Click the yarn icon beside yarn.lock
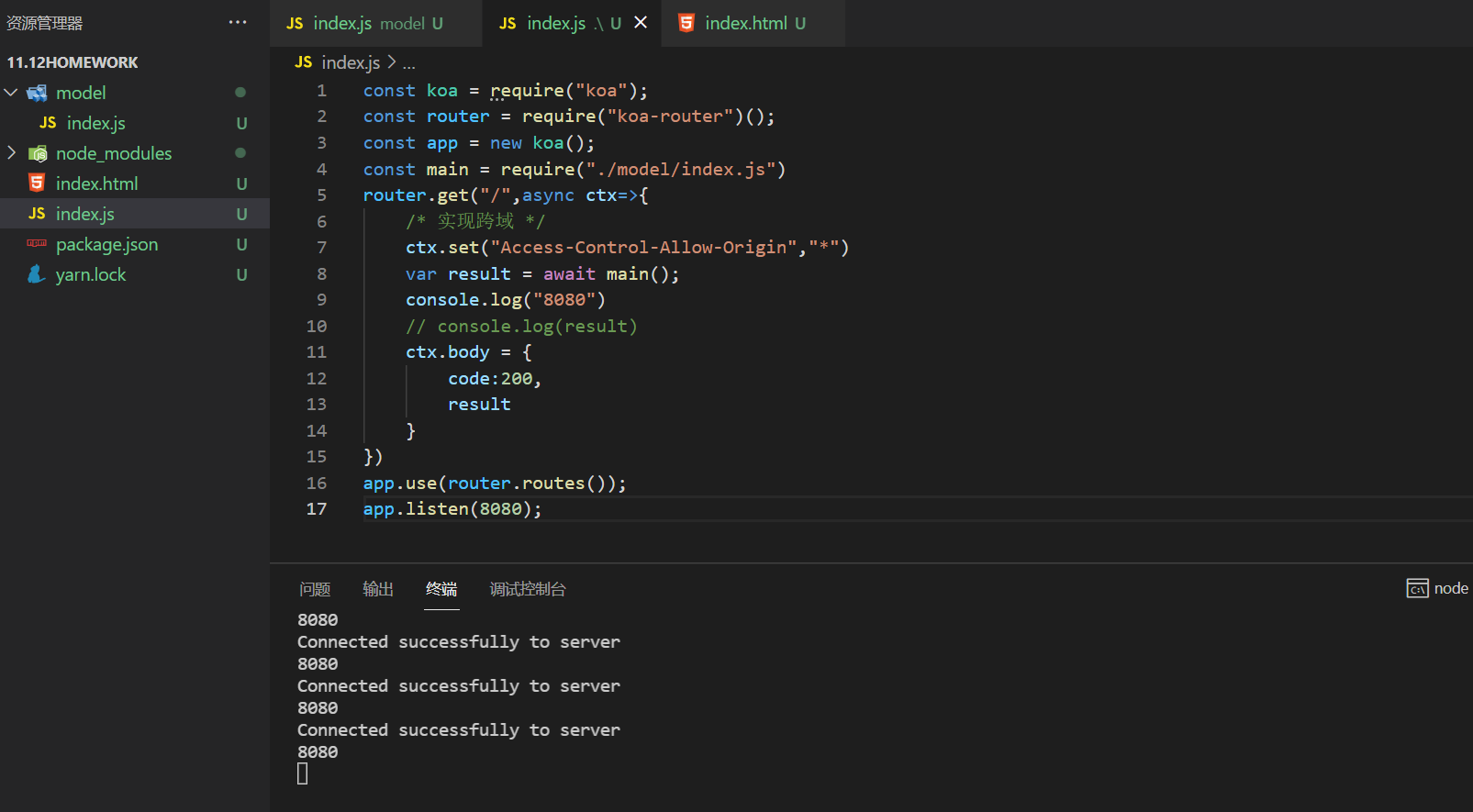The height and width of the screenshot is (812, 1473). (37, 274)
